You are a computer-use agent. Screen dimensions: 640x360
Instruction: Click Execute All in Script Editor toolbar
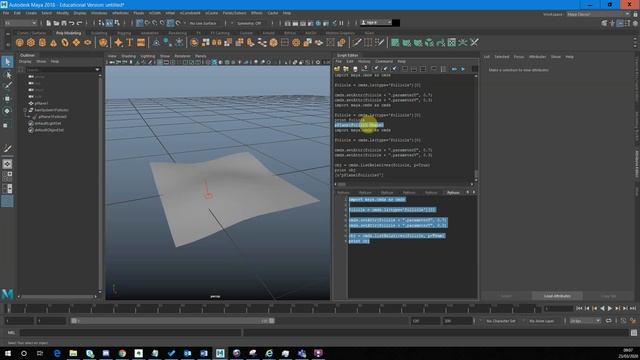(454, 69)
